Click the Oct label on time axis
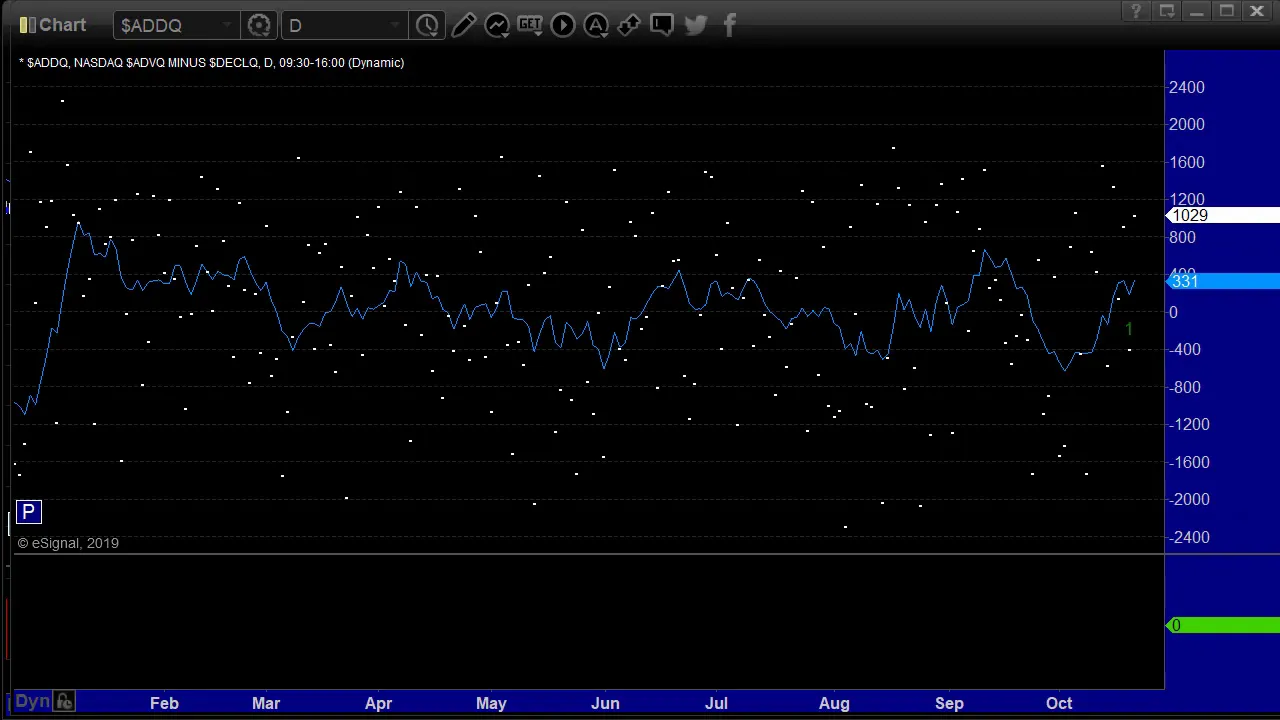This screenshot has width=1280, height=720. coord(1059,703)
